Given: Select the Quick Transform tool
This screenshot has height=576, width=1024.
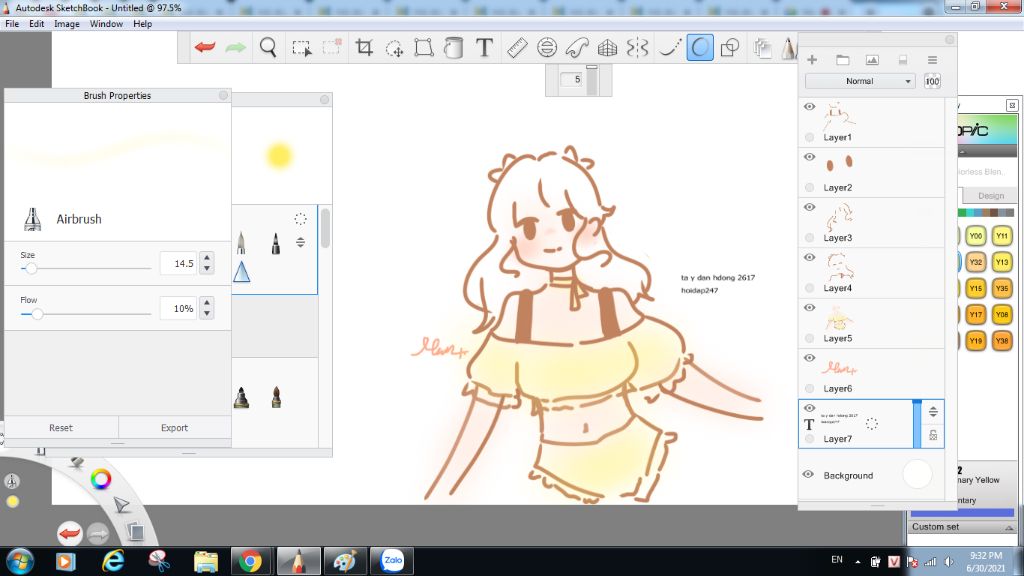Looking at the screenshot, I should tap(394, 48).
